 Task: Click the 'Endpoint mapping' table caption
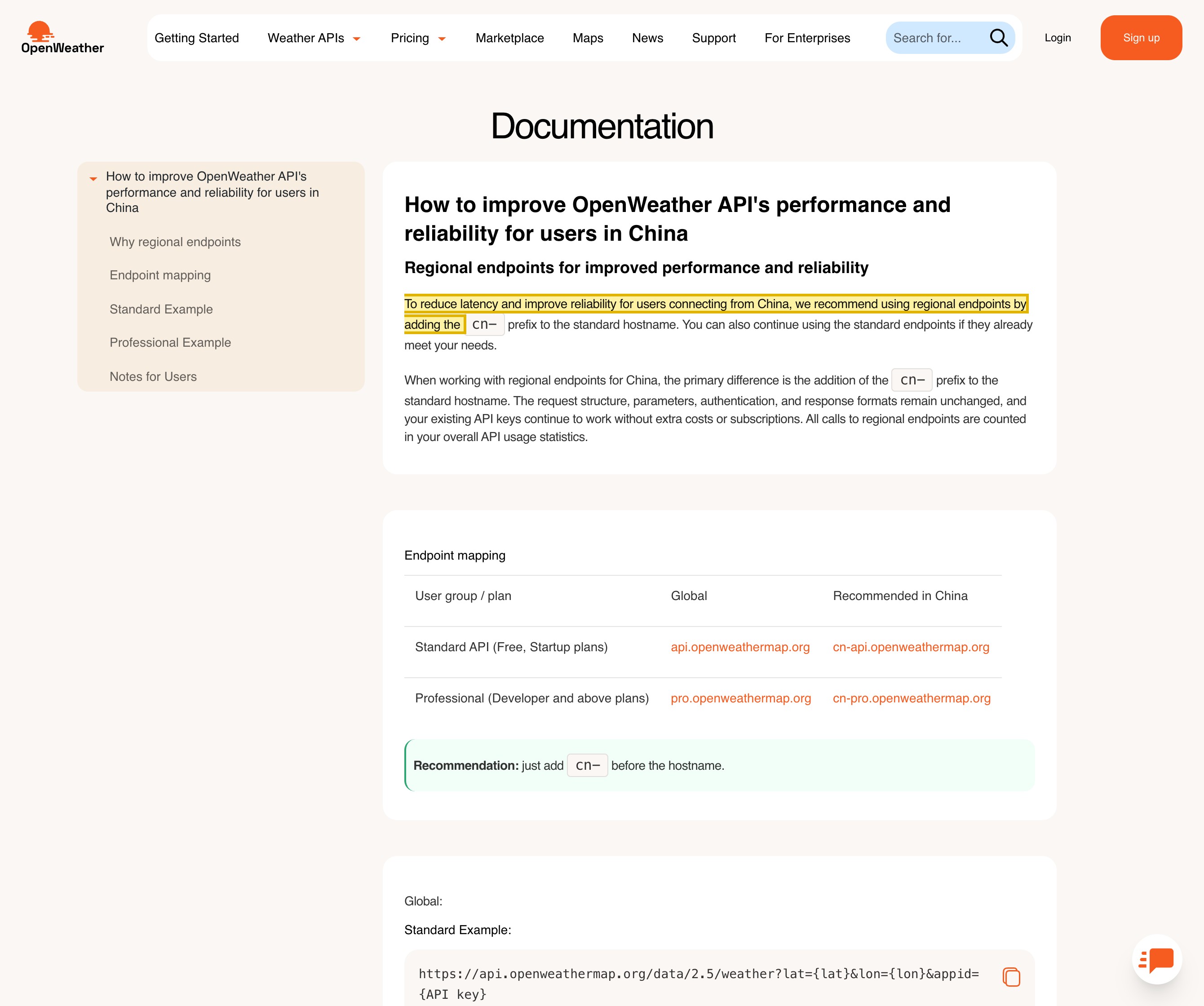point(455,555)
